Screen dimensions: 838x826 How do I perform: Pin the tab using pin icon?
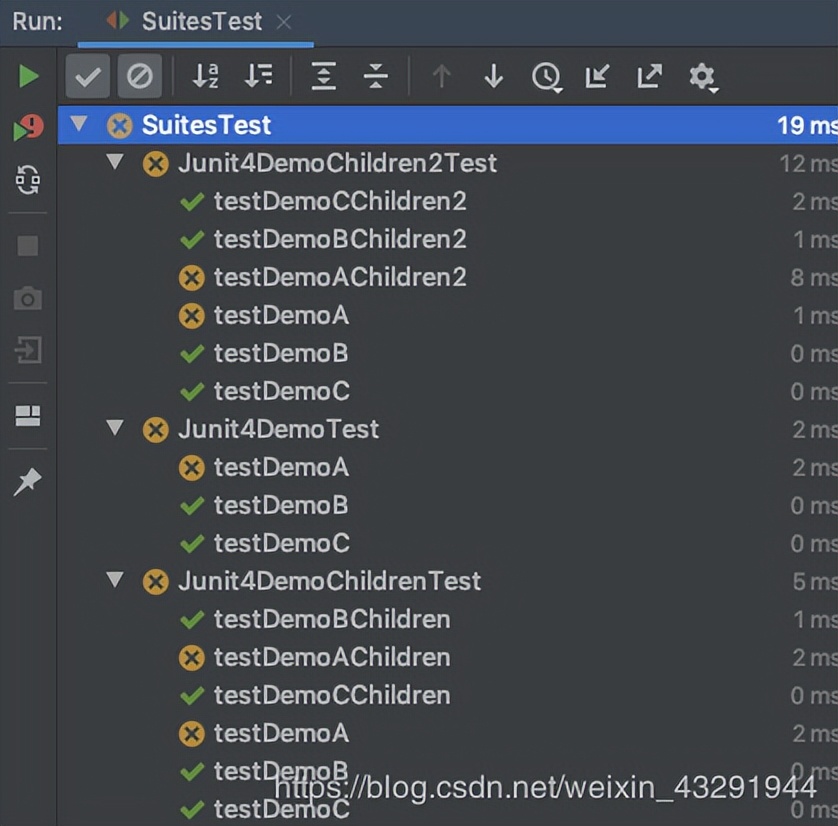click(28, 483)
